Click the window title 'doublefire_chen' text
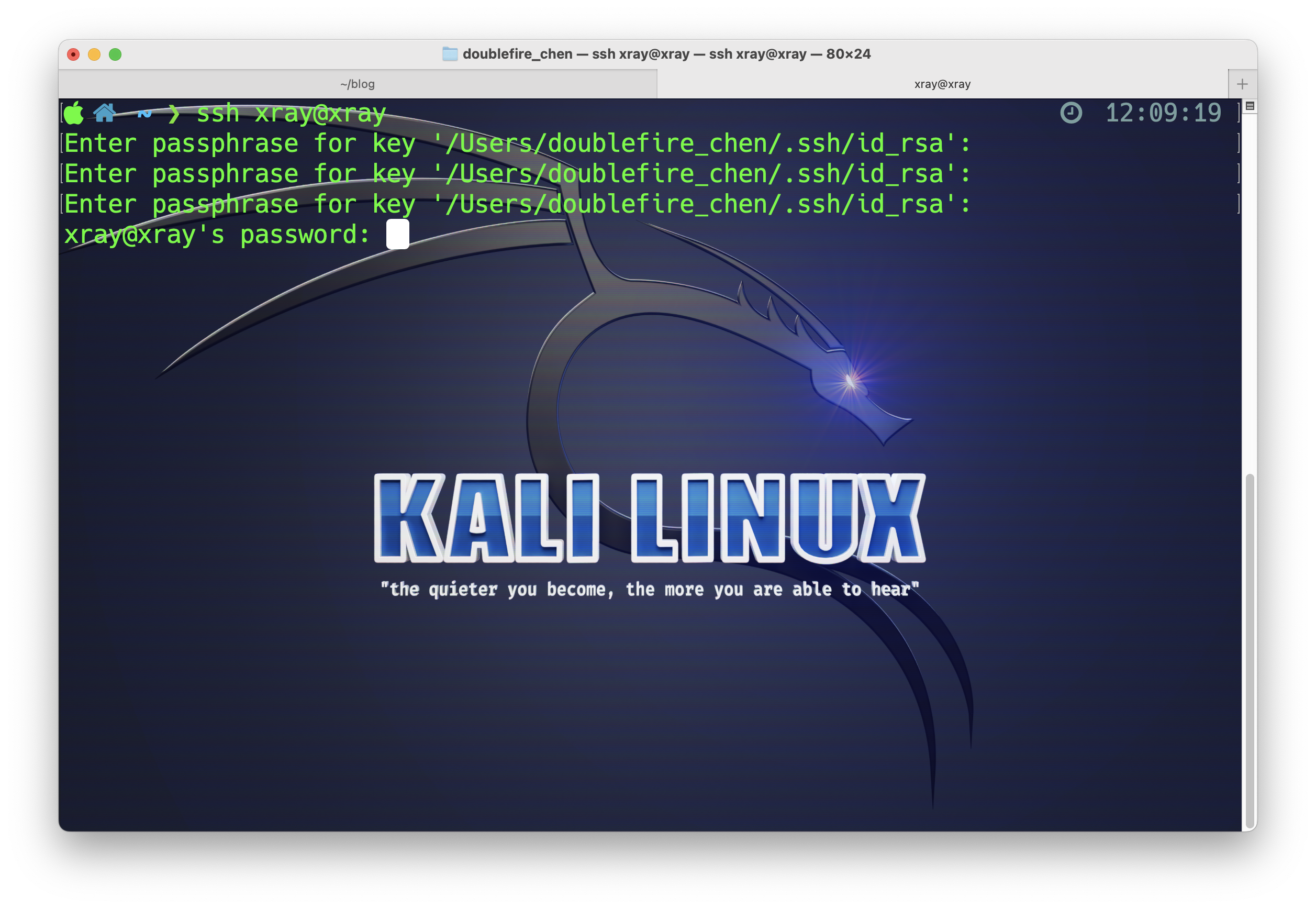This screenshot has width=1316, height=909. (x=517, y=54)
